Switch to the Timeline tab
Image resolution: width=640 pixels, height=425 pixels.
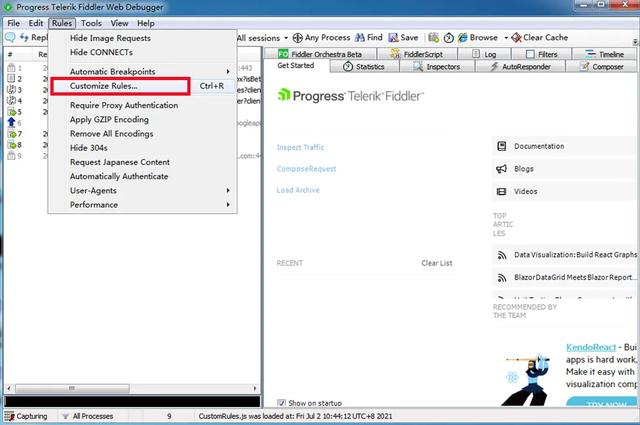604,54
